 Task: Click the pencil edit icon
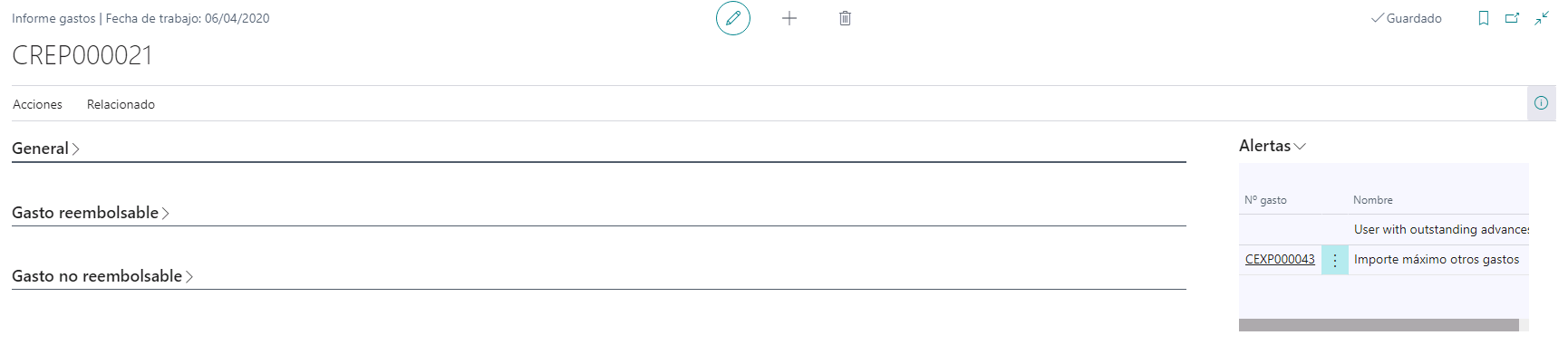click(x=733, y=18)
